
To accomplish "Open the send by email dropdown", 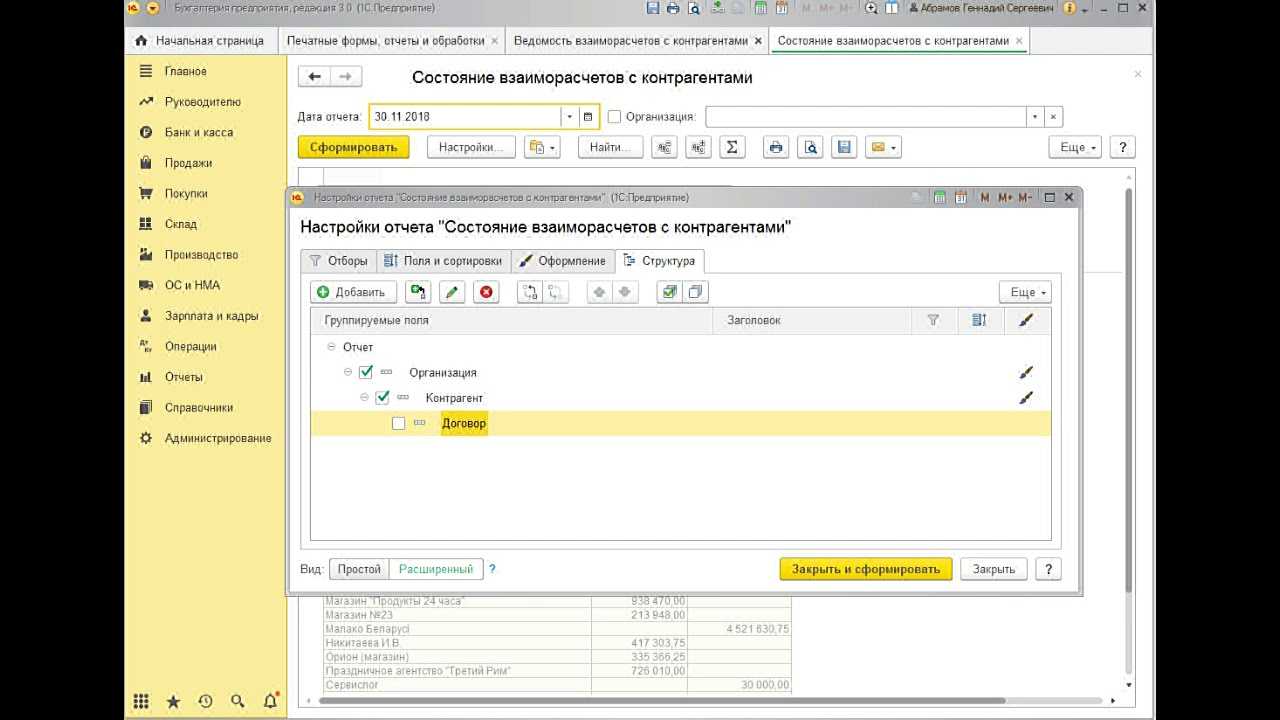I will 883,147.
